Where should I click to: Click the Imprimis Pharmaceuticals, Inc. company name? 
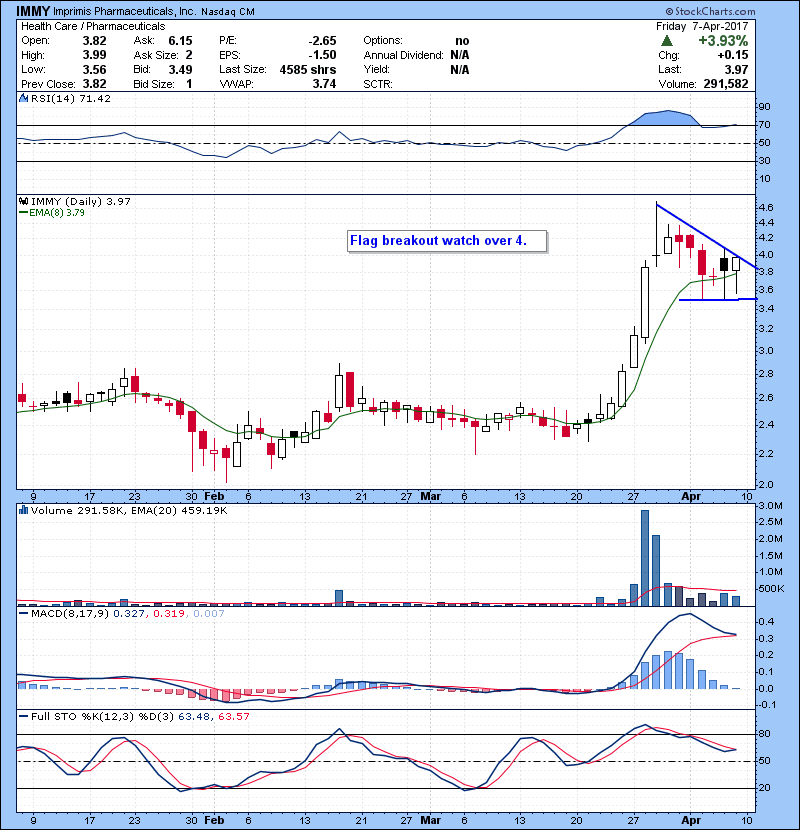click(x=125, y=11)
